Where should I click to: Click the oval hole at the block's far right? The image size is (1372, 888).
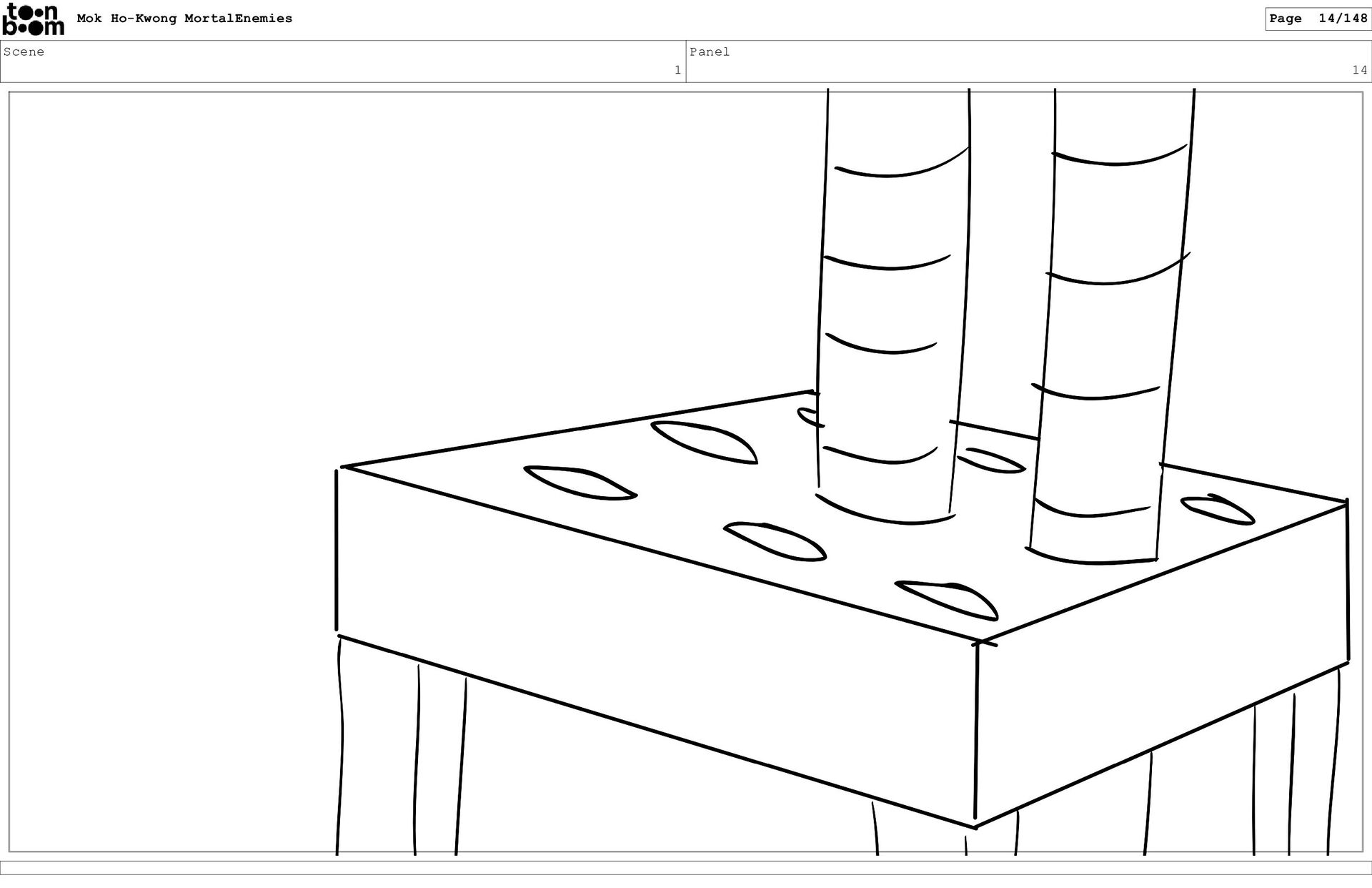click(x=1217, y=509)
